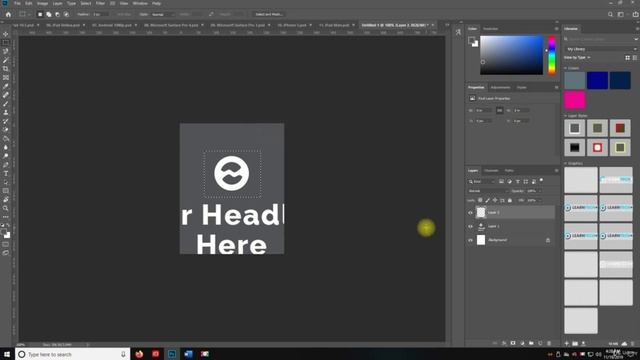The height and width of the screenshot is (360, 640).
Task: Choose Intersect with Selection mode icon
Action: 66,14
